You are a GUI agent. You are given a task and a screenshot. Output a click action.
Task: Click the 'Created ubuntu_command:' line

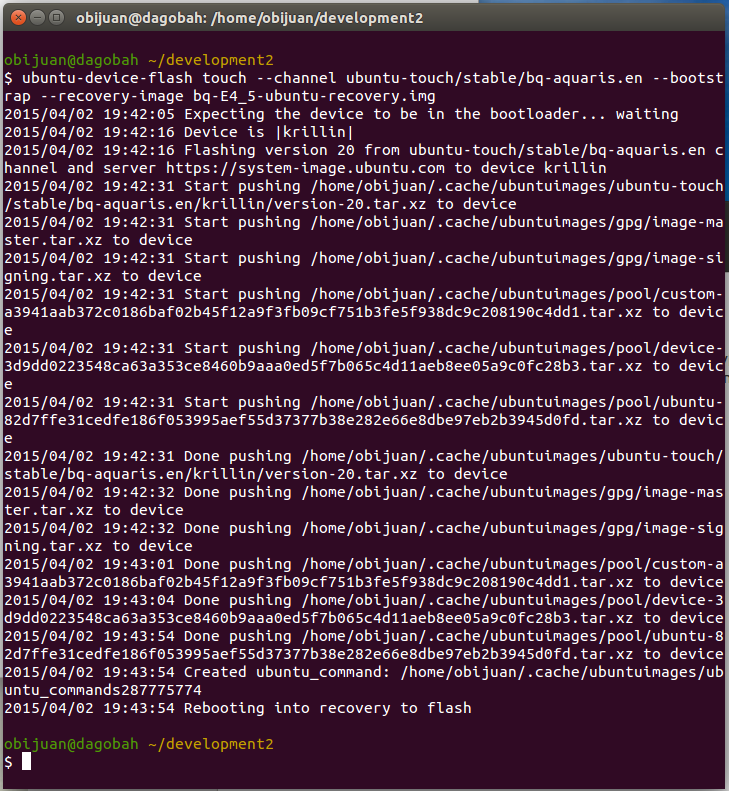364,672
